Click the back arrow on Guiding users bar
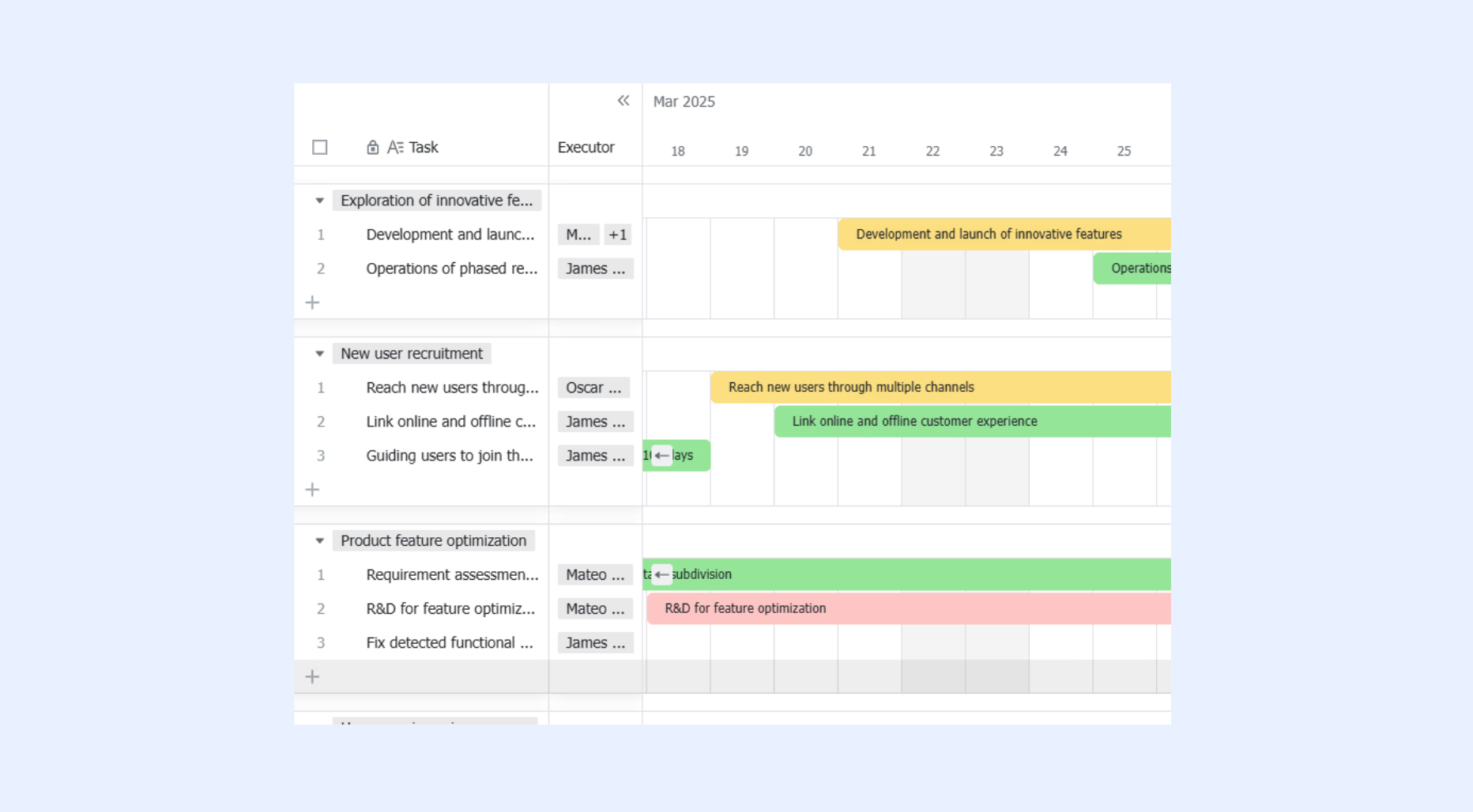 point(662,456)
